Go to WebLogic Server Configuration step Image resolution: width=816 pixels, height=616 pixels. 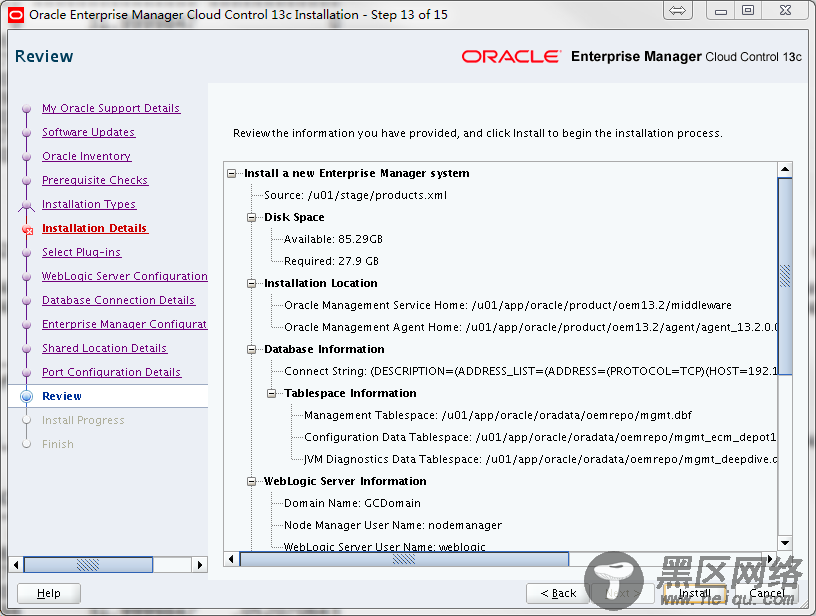pos(124,276)
